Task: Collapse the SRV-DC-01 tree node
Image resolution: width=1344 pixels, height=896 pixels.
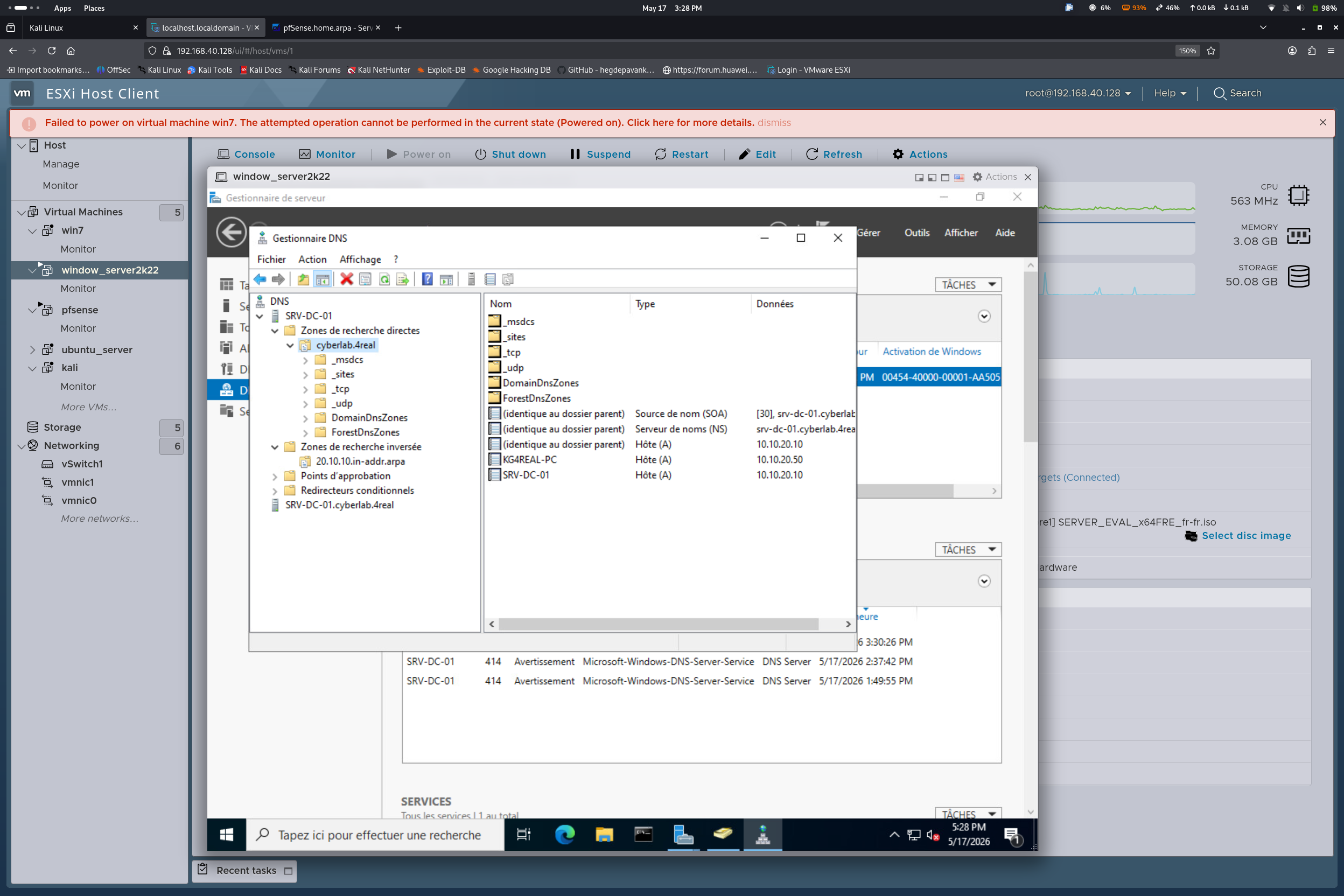Action: (x=260, y=316)
